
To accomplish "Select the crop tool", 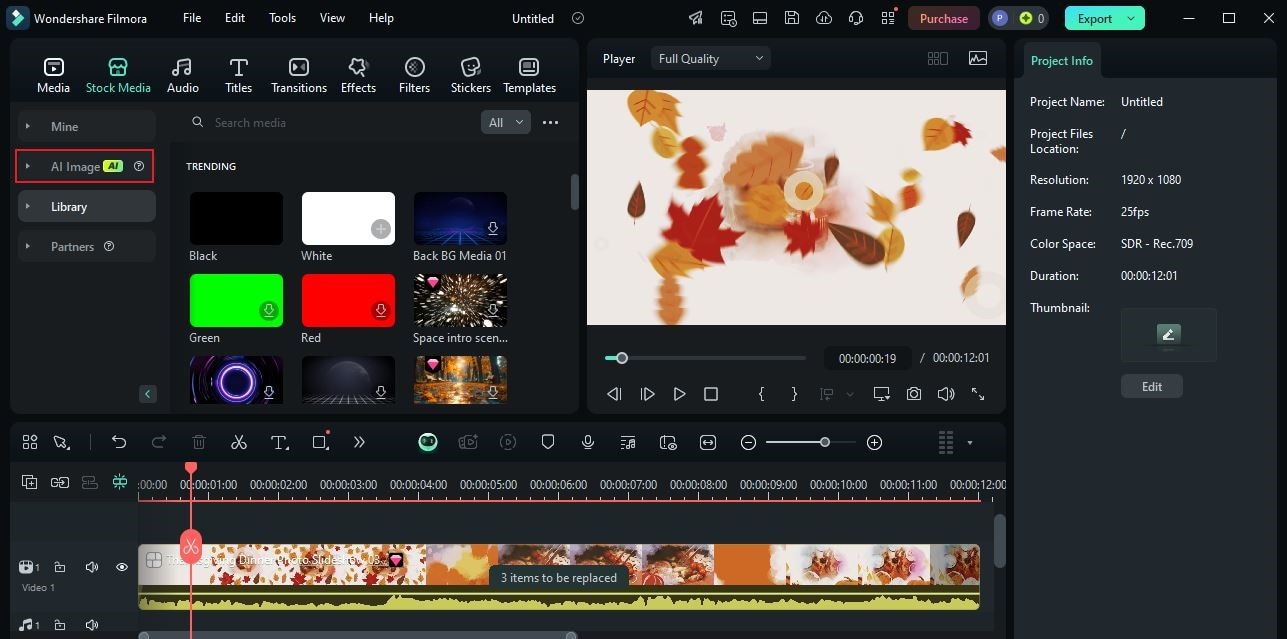I will pos(320,442).
